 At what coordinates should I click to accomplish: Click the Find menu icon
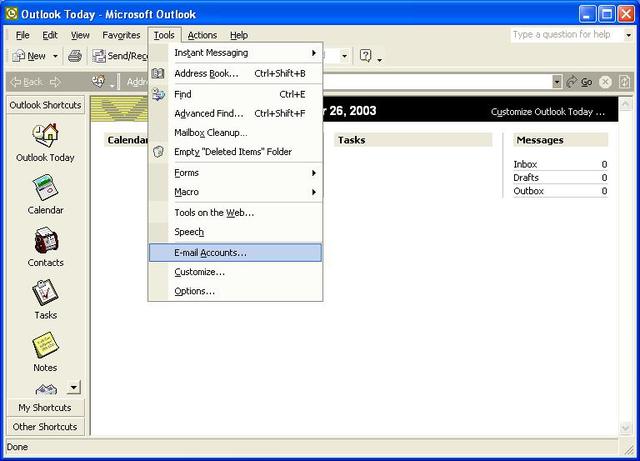coord(158,94)
